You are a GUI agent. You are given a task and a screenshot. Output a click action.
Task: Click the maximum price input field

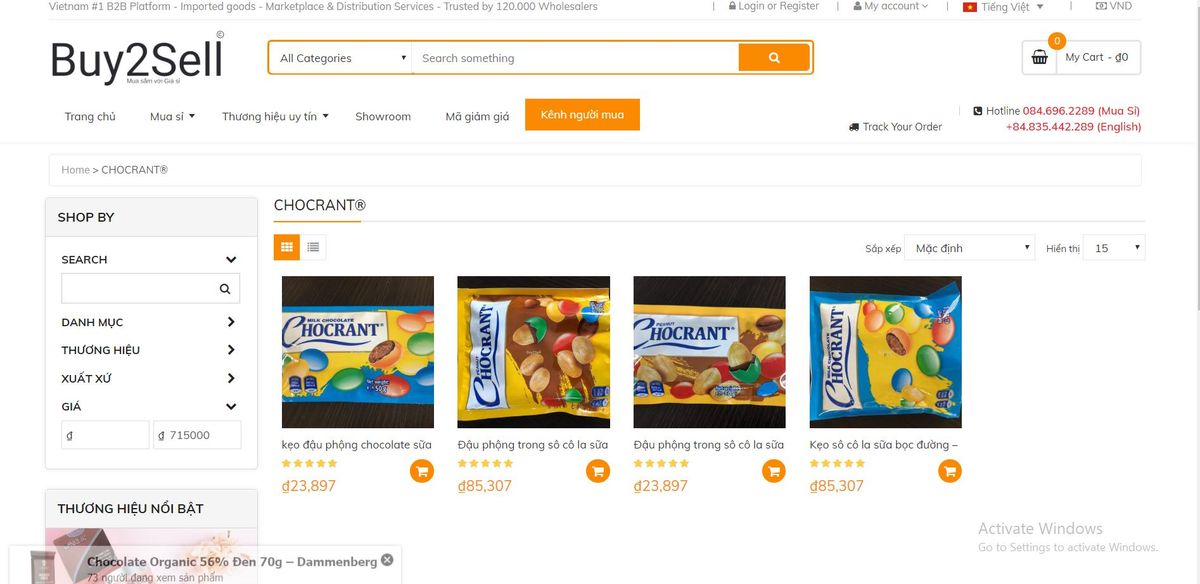(197, 435)
